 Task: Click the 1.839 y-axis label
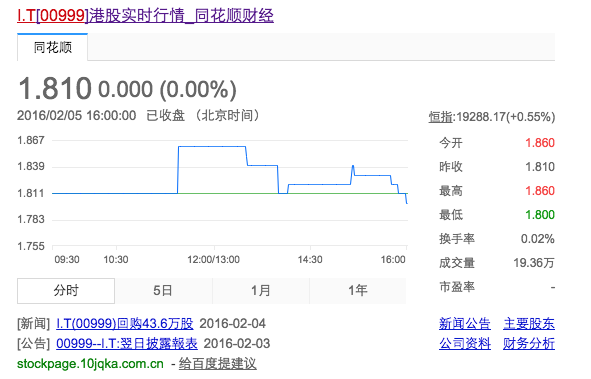point(31,166)
